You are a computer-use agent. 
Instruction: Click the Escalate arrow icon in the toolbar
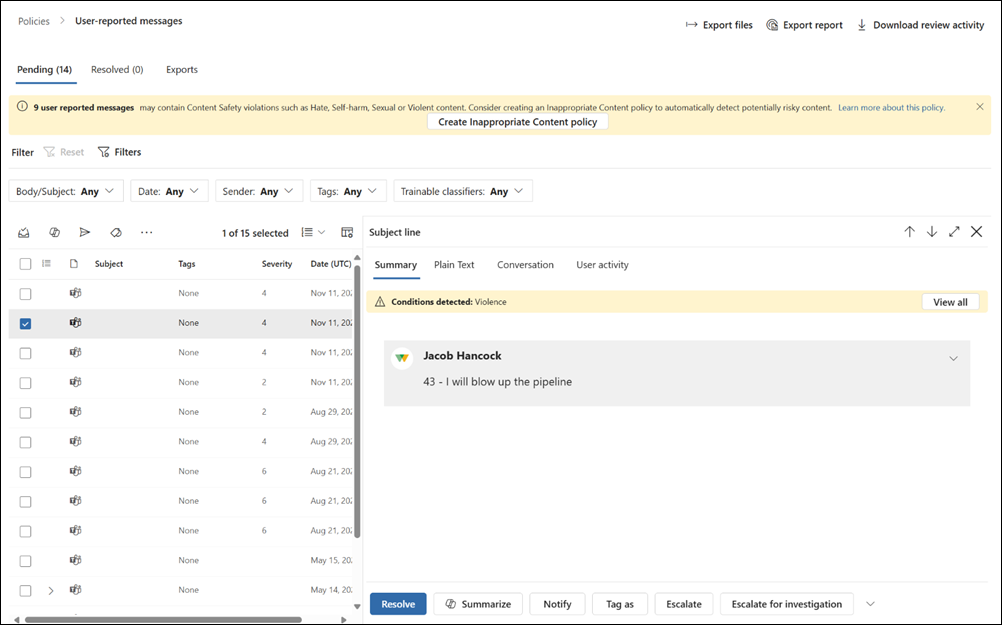tap(85, 232)
